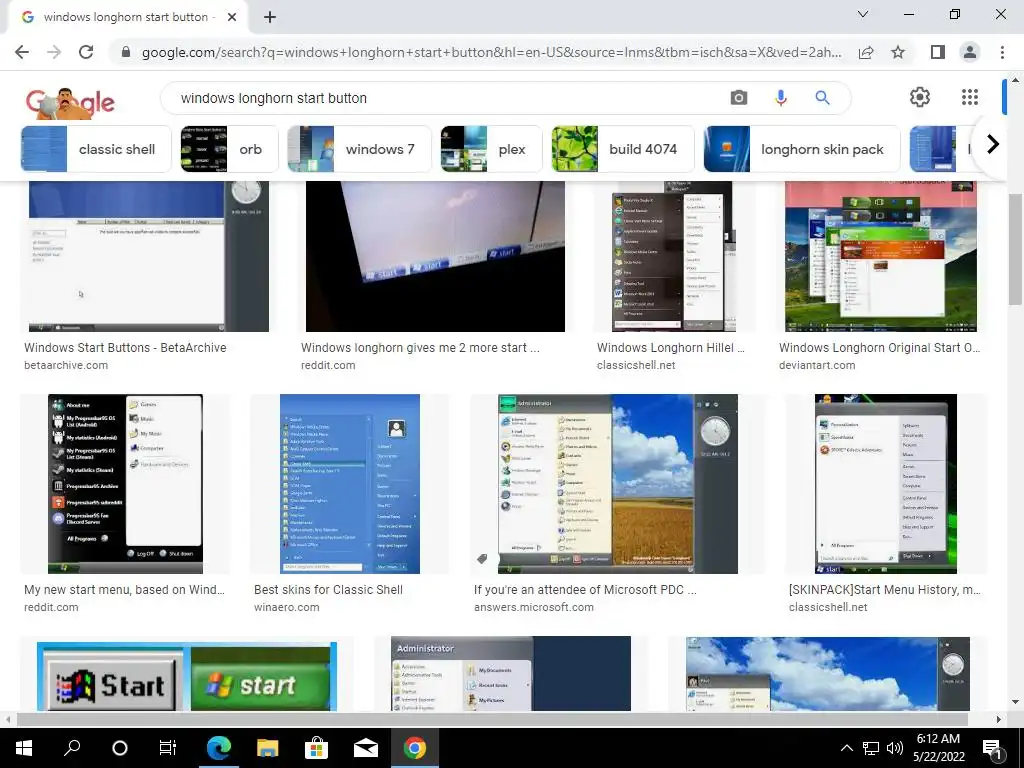
Task: Click the Administrator start menu thumbnail
Action: coord(511,673)
